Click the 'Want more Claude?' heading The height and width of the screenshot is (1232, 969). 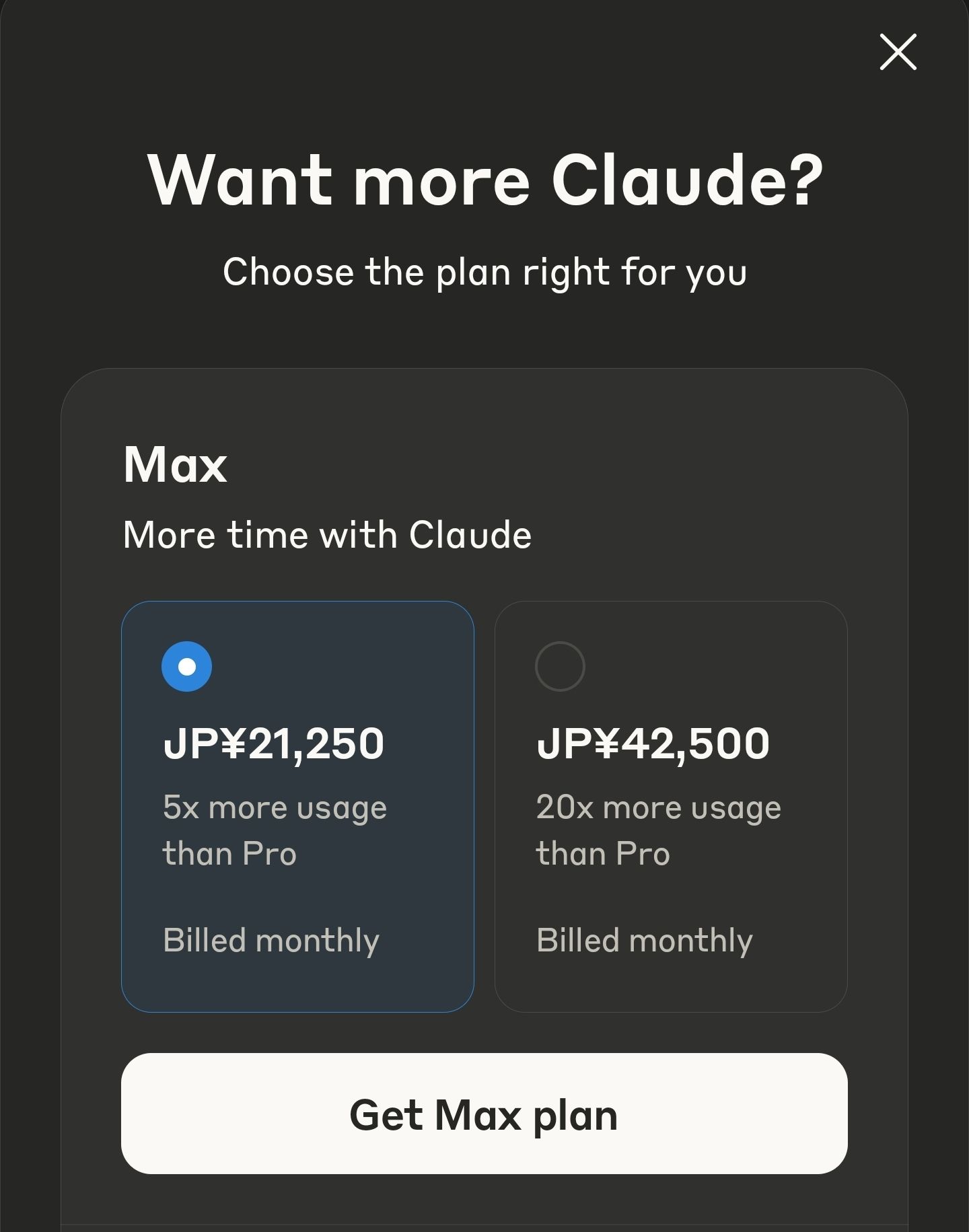(x=485, y=180)
